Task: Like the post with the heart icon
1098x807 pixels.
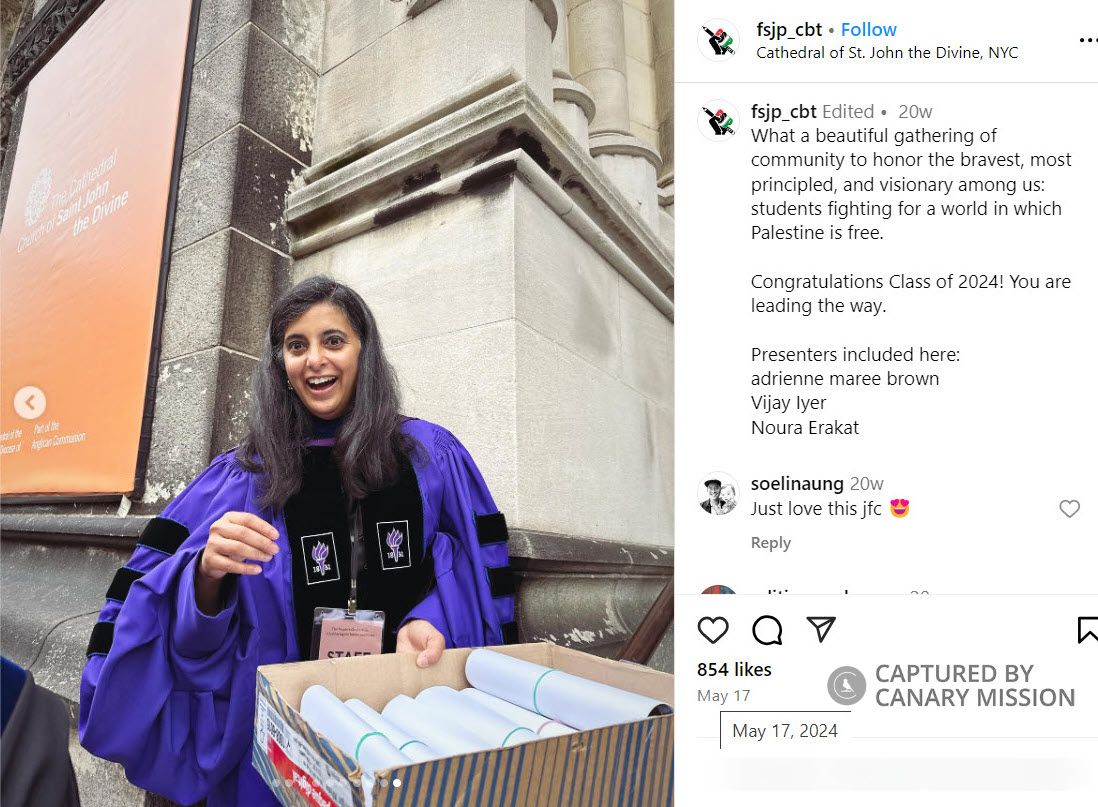Action: [x=713, y=630]
